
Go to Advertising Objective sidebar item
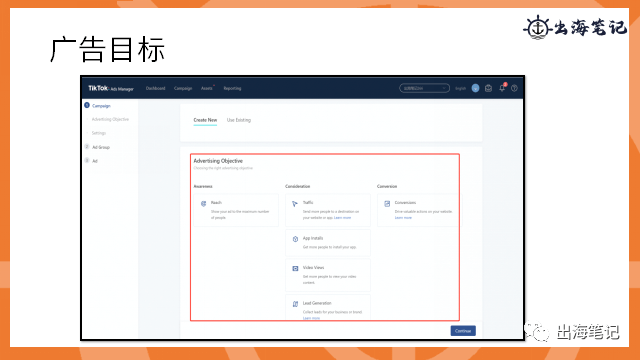(110, 119)
